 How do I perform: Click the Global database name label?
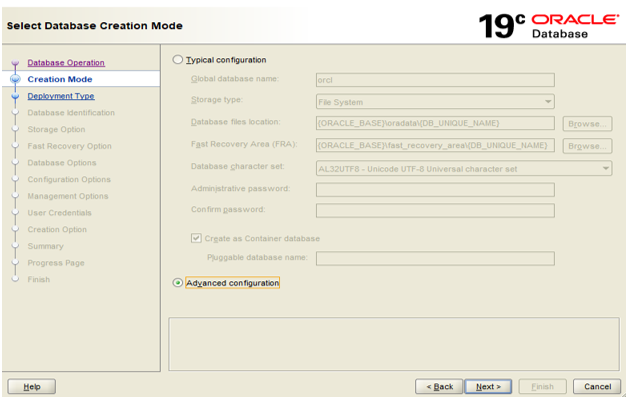pyautogui.click(x=235, y=79)
